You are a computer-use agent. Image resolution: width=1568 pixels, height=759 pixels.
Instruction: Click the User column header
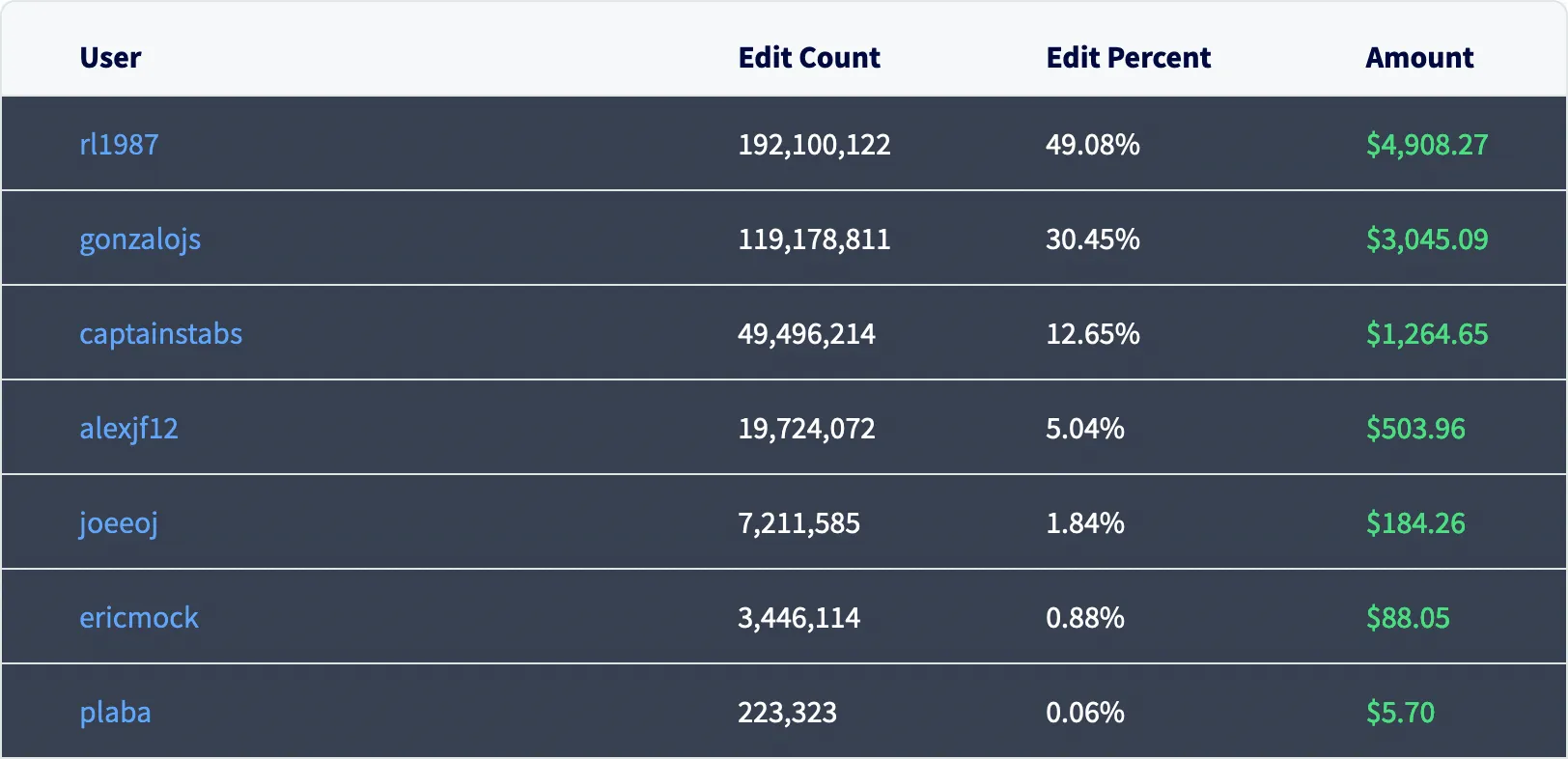pos(110,58)
